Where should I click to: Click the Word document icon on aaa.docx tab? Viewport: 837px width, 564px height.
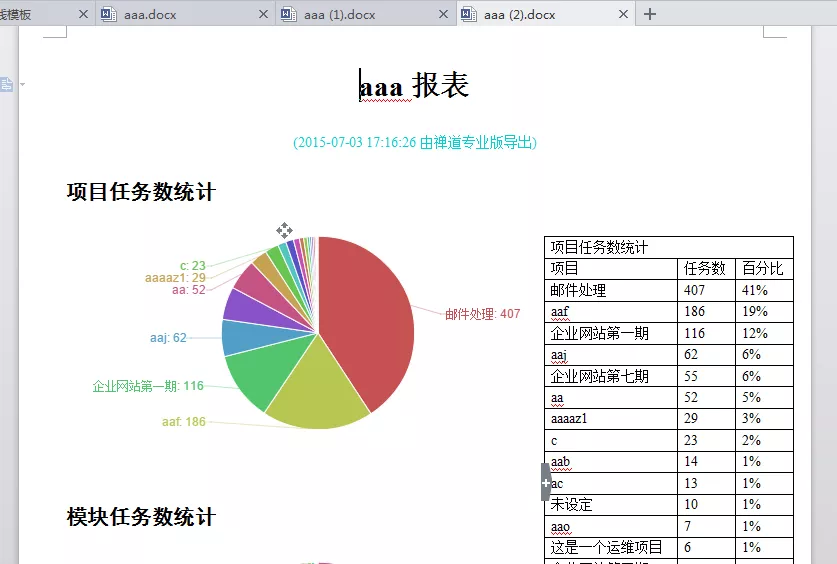[108, 14]
